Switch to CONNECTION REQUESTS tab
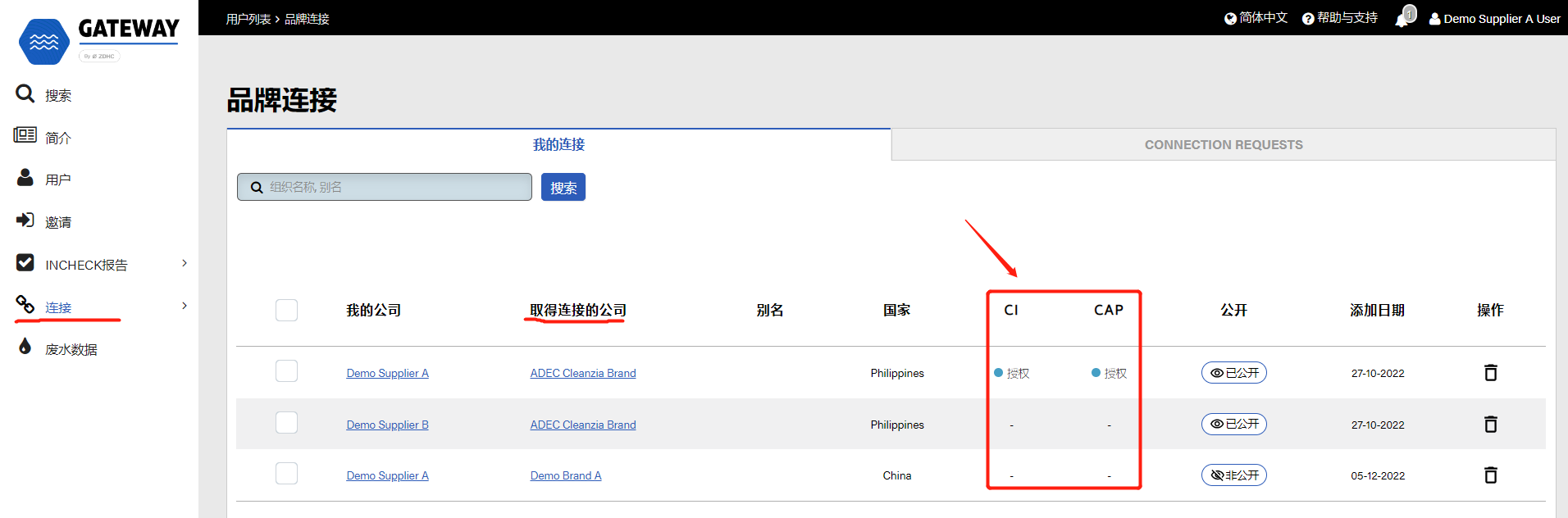The width and height of the screenshot is (1568, 518). [1224, 145]
